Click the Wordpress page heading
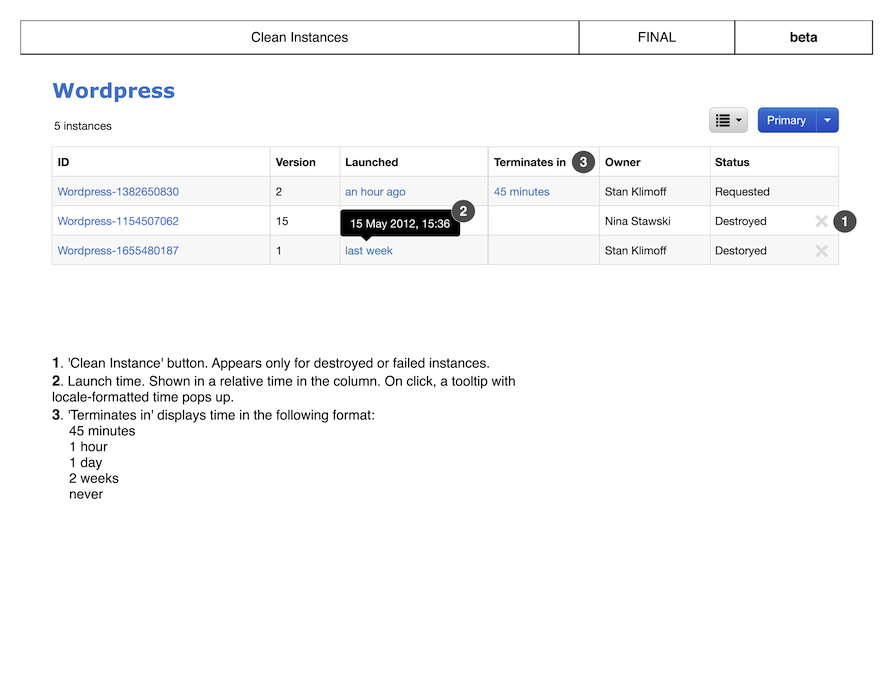 [x=113, y=91]
